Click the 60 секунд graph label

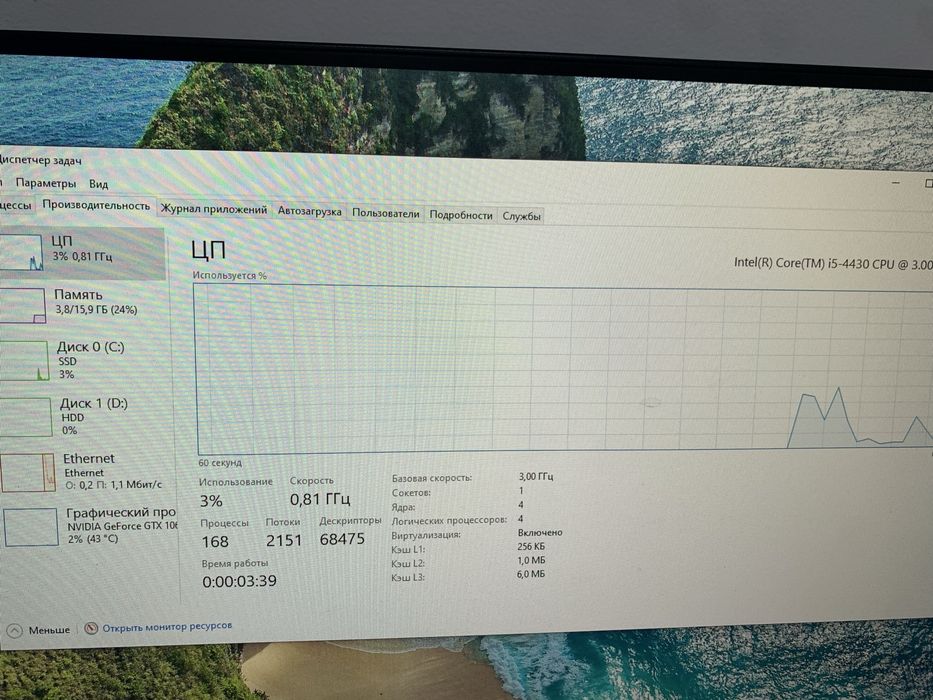[220, 462]
